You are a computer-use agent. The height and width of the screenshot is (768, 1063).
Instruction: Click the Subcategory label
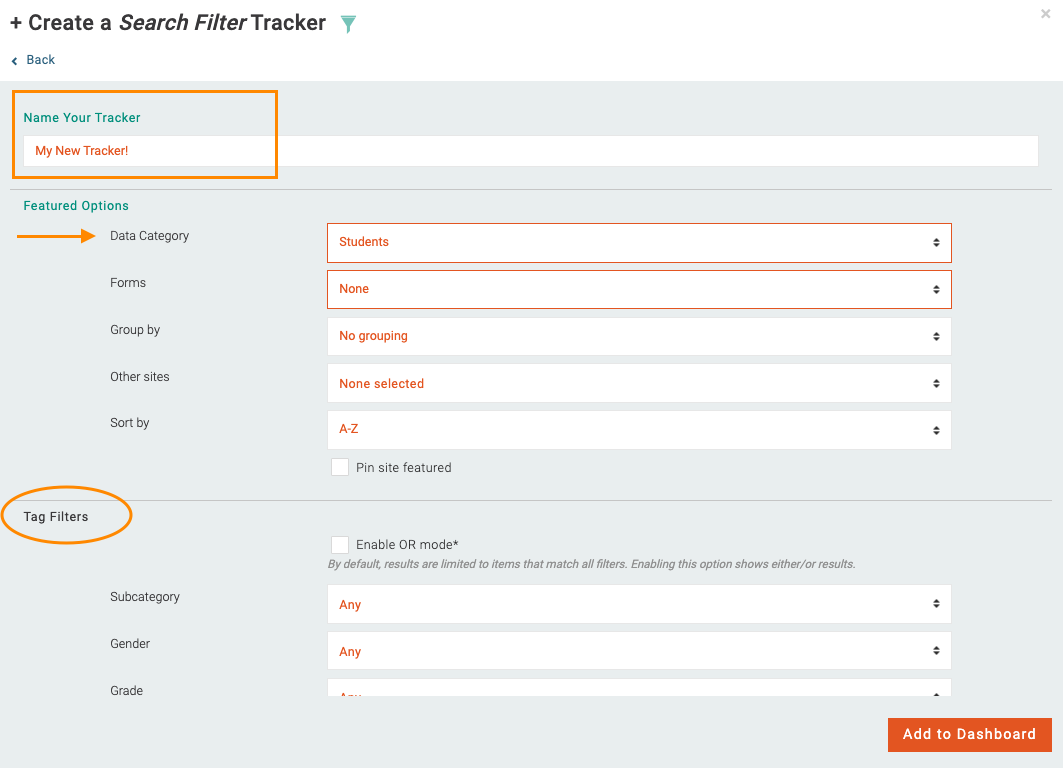(145, 597)
